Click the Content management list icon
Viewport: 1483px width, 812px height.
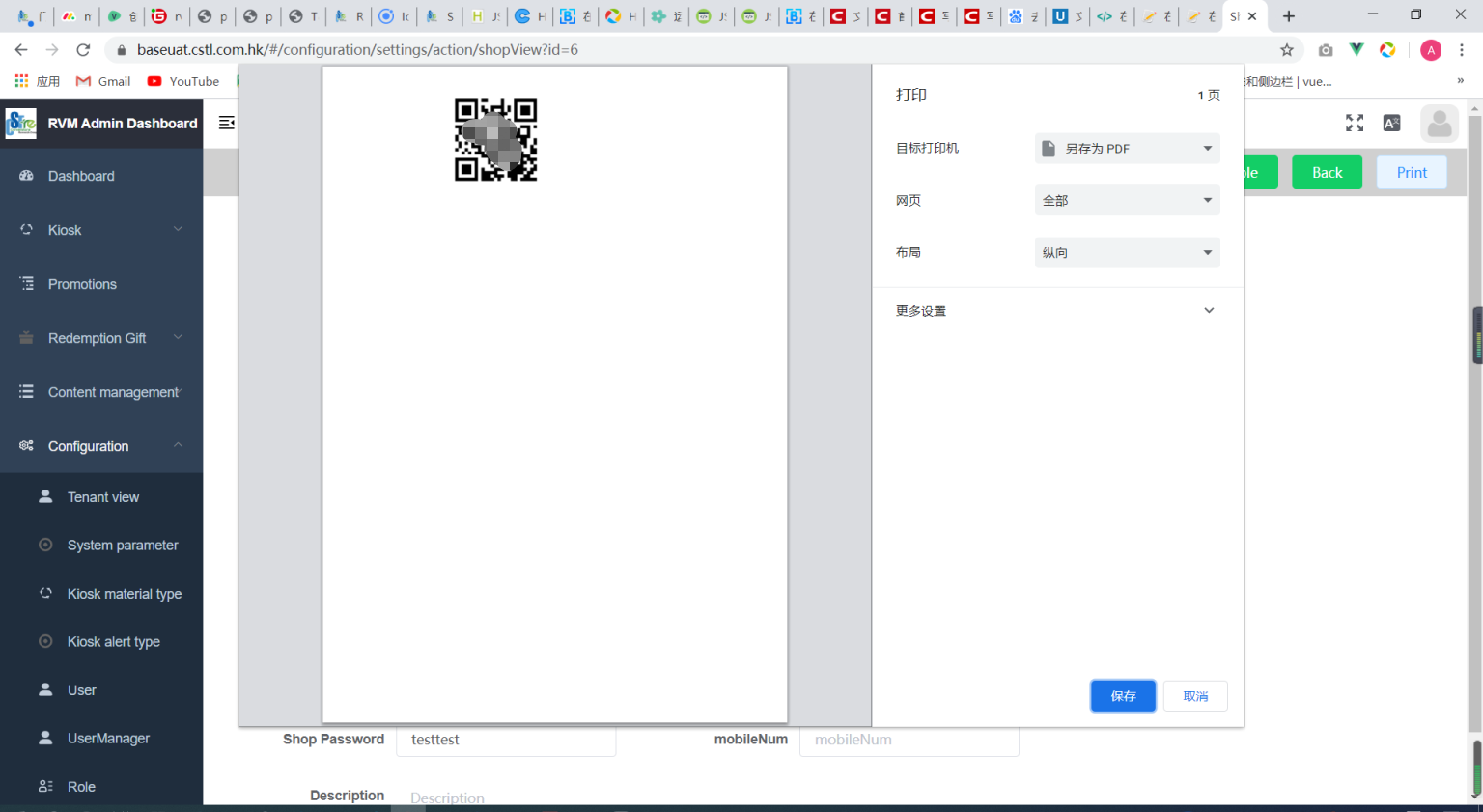tap(26, 392)
